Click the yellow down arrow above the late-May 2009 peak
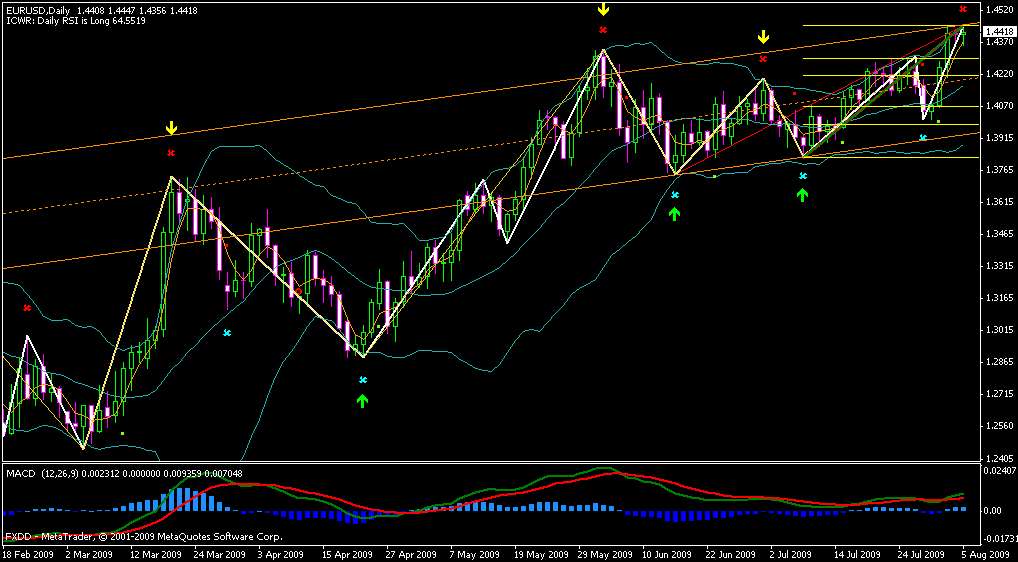This screenshot has height=562, width=1018. pos(603,10)
